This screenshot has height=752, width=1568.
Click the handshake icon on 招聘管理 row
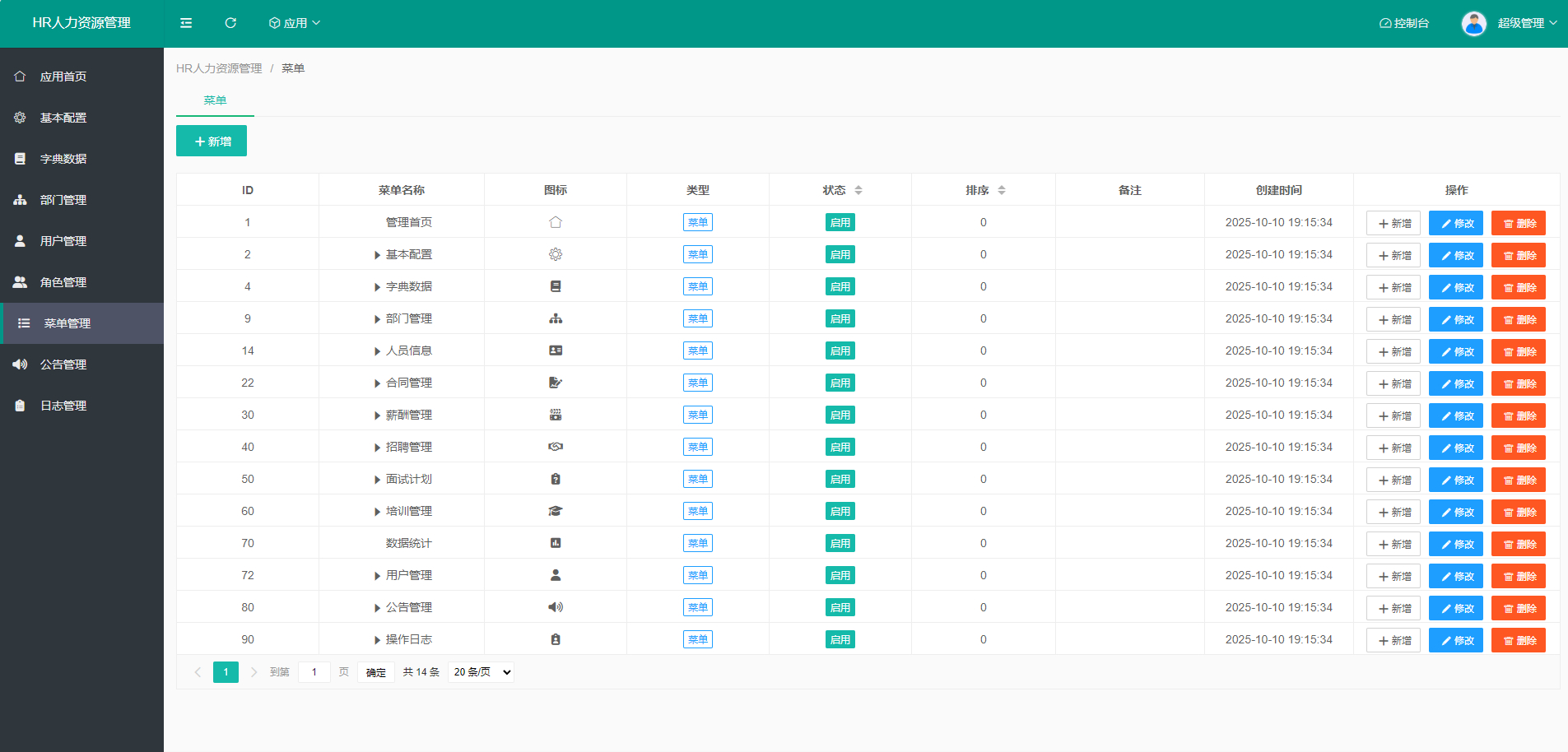tap(556, 446)
